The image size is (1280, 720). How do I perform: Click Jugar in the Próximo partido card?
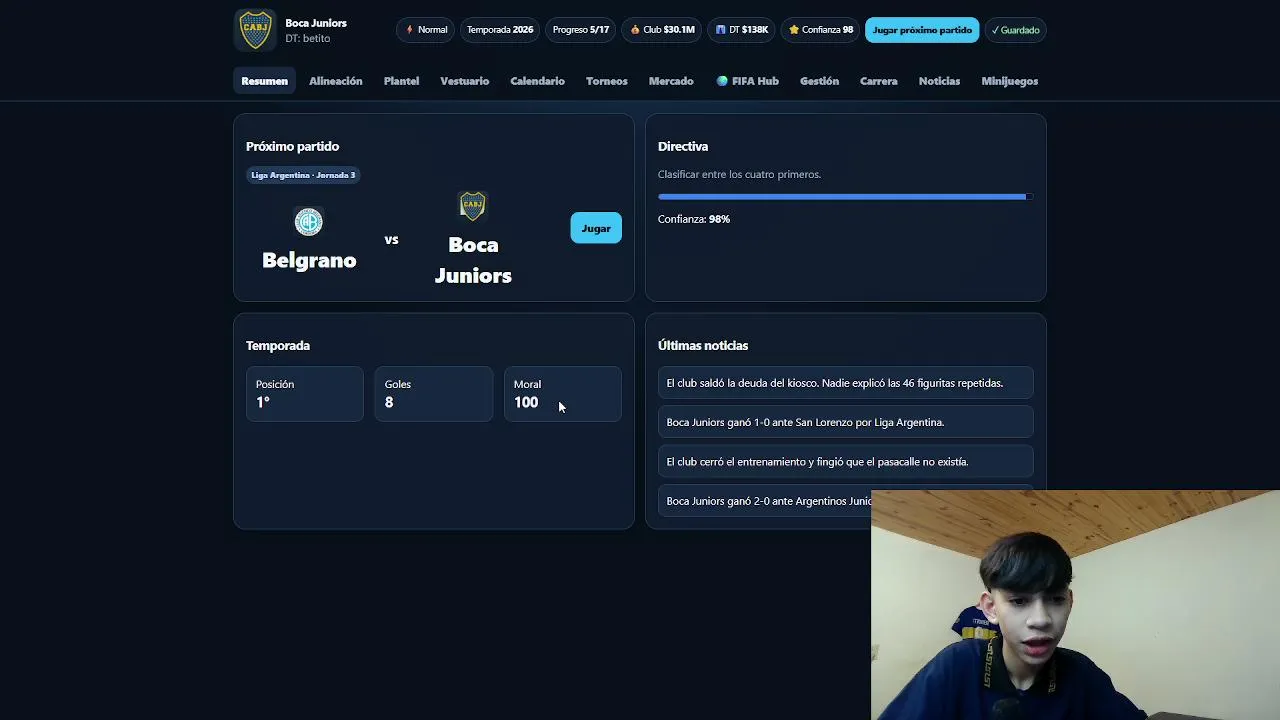(x=596, y=228)
